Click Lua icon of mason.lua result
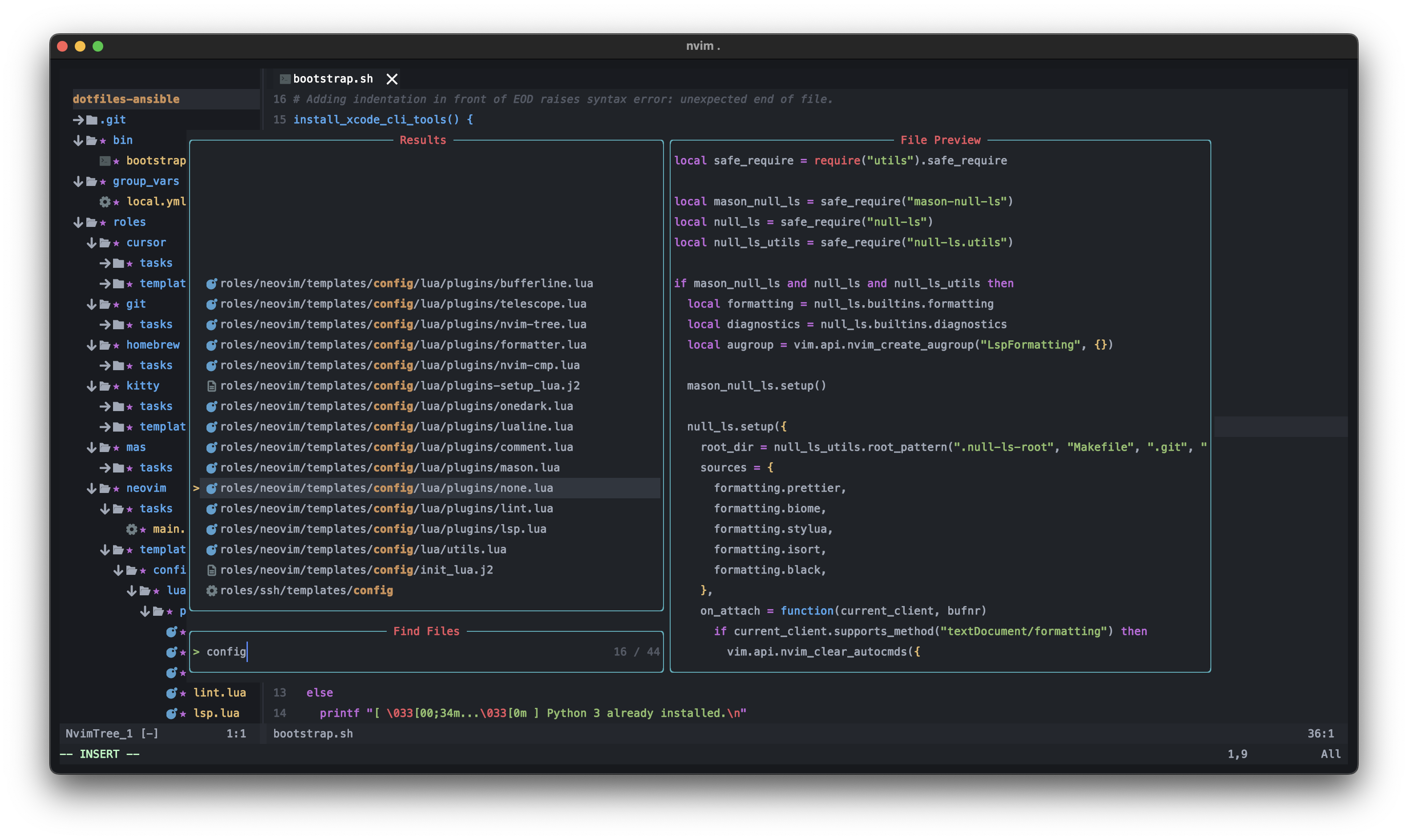The height and width of the screenshot is (840, 1408). click(x=211, y=468)
